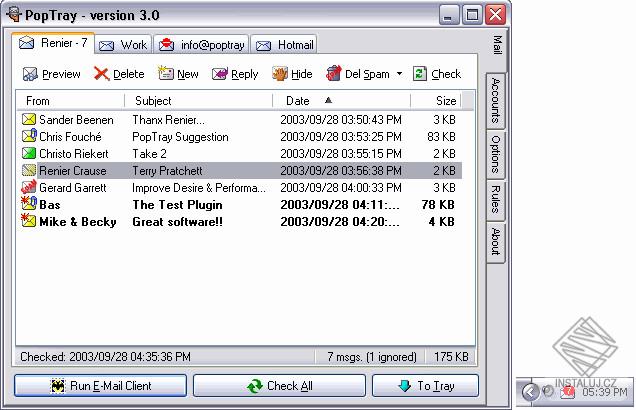Click the 78 KB size cell
Image resolution: width=636 pixels, height=410 pixels.
click(438, 205)
